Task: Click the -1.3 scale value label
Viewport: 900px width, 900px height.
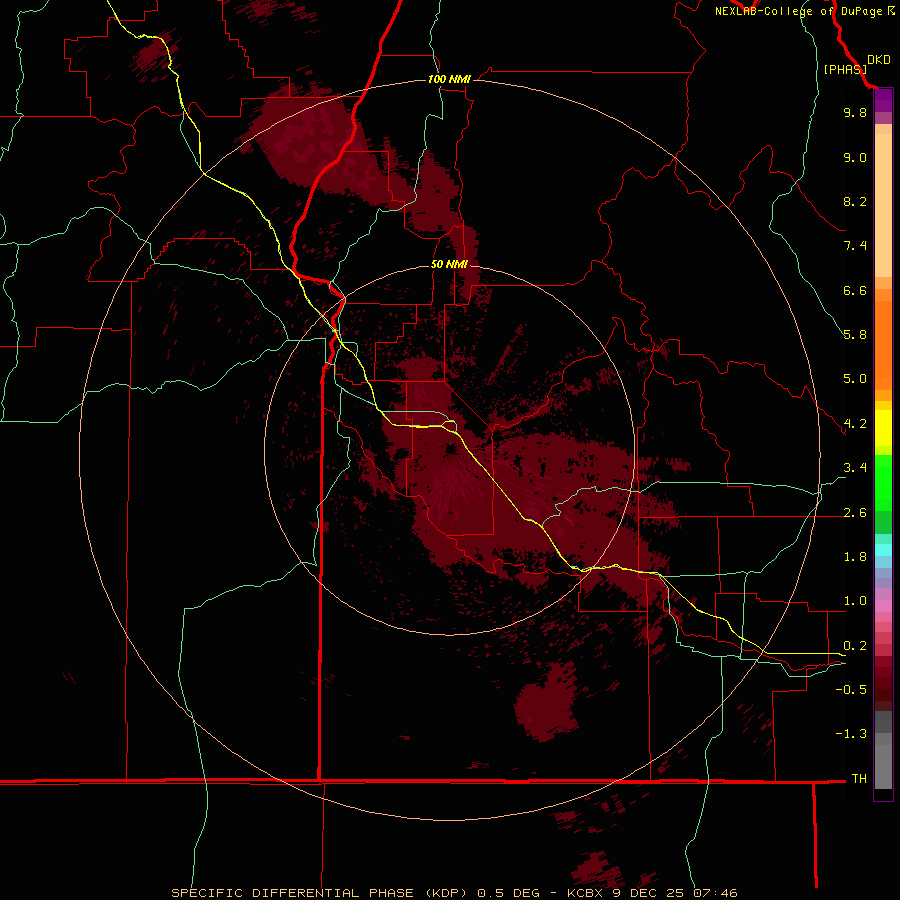Action: coord(851,734)
